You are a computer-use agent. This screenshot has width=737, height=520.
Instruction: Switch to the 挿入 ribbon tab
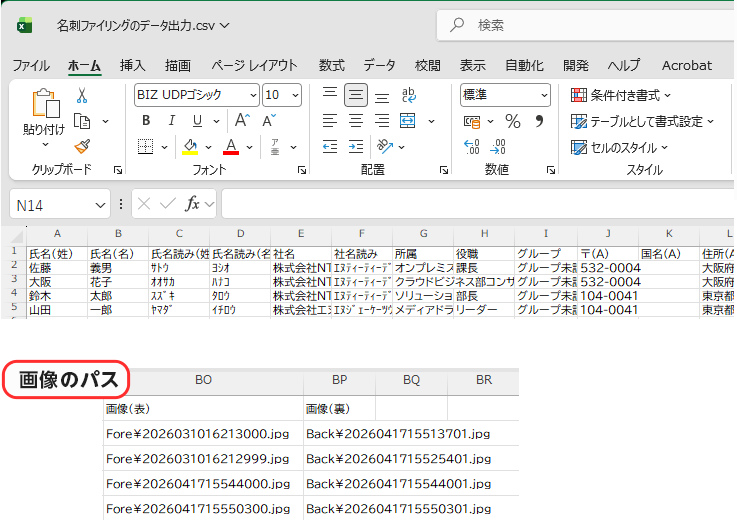[132, 65]
